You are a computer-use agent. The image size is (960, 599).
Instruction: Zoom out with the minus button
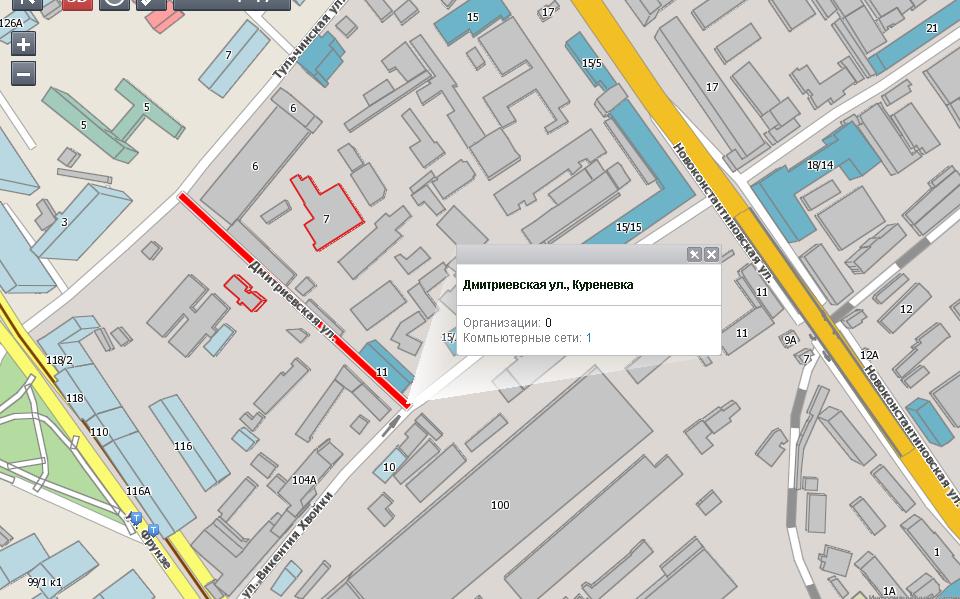pos(24,73)
